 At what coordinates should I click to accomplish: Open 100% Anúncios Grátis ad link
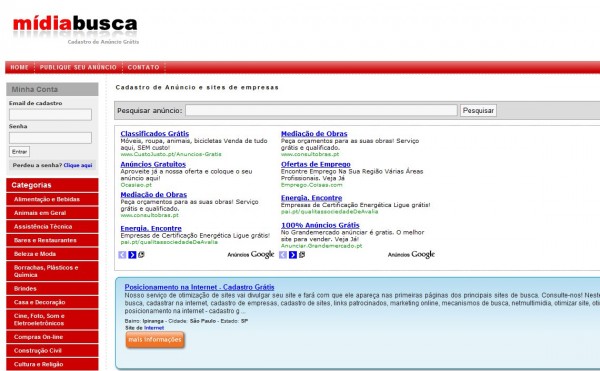coord(320,225)
